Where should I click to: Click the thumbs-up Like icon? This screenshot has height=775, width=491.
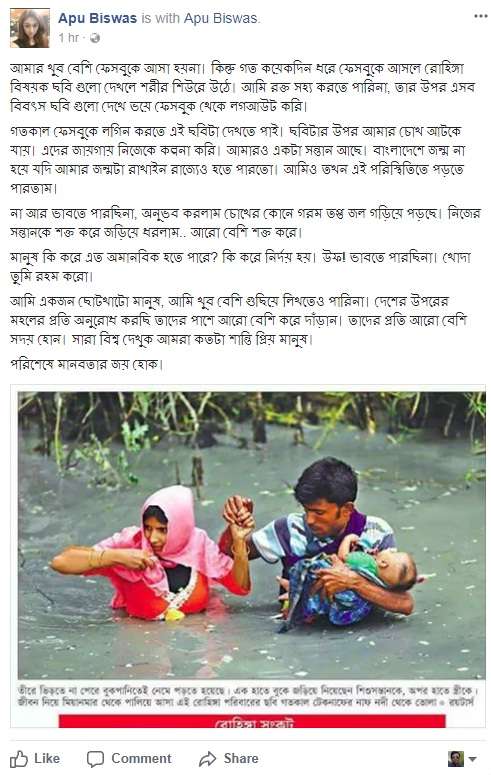click(x=19, y=758)
